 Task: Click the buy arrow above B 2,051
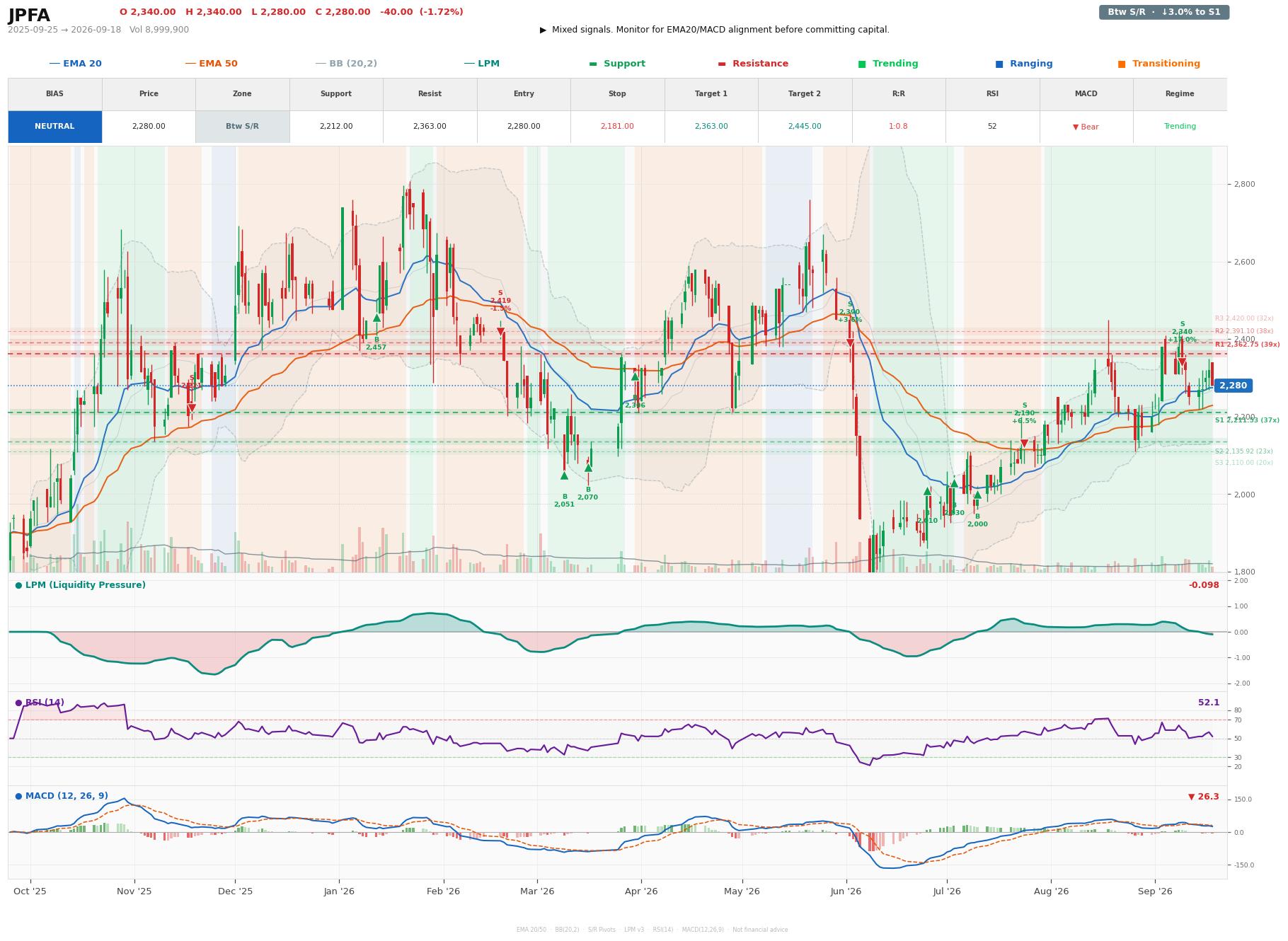(564, 475)
